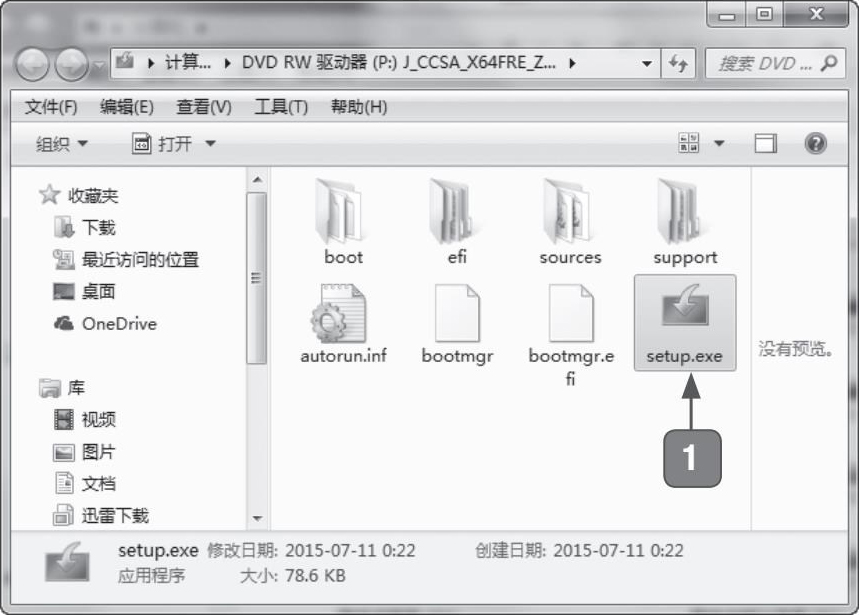This screenshot has width=859, height=615.
Task: Click the address bar drive icon
Action: pyautogui.click(x=125, y=61)
